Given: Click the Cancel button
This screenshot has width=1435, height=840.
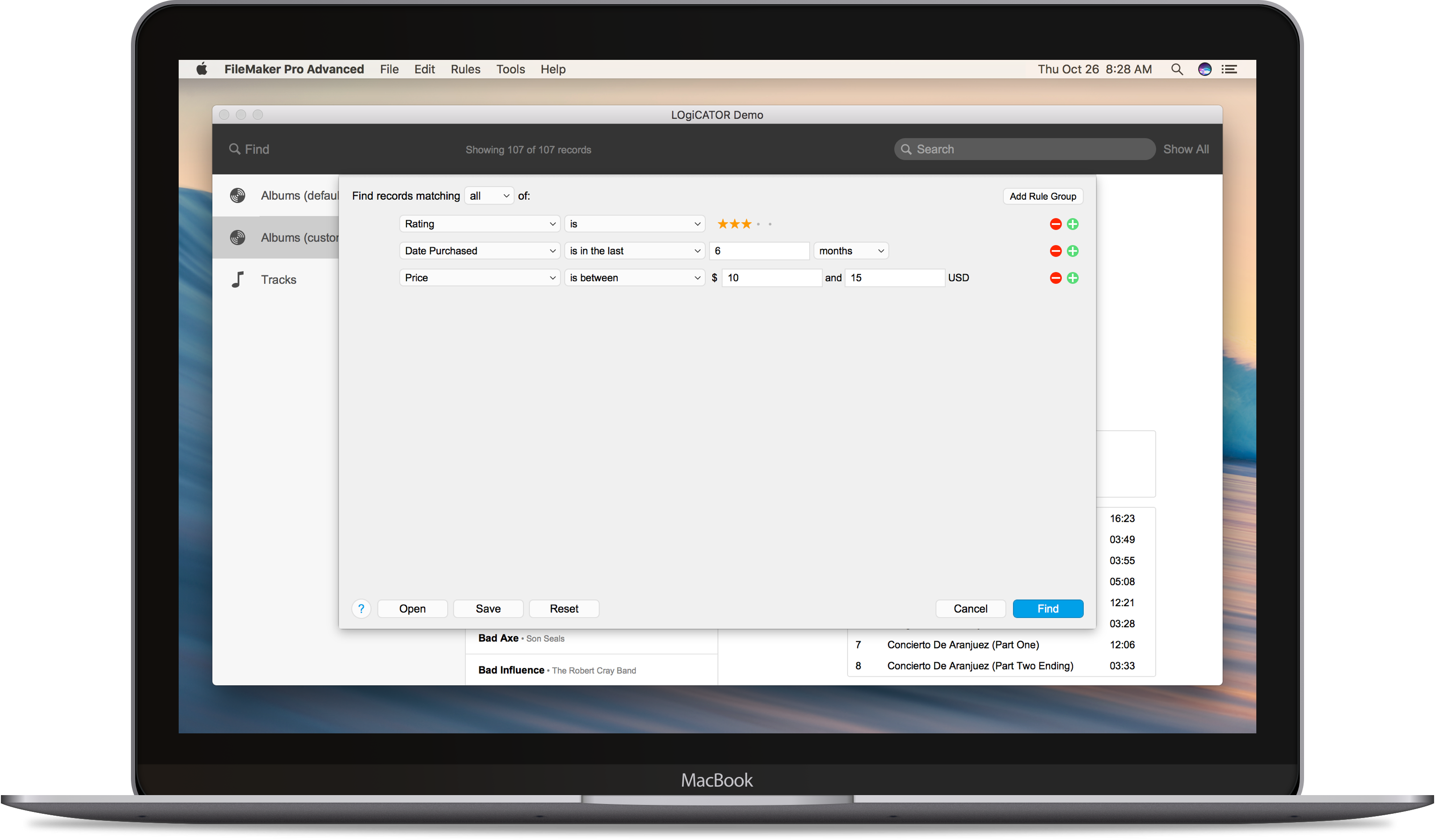Looking at the screenshot, I should pos(971,608).
